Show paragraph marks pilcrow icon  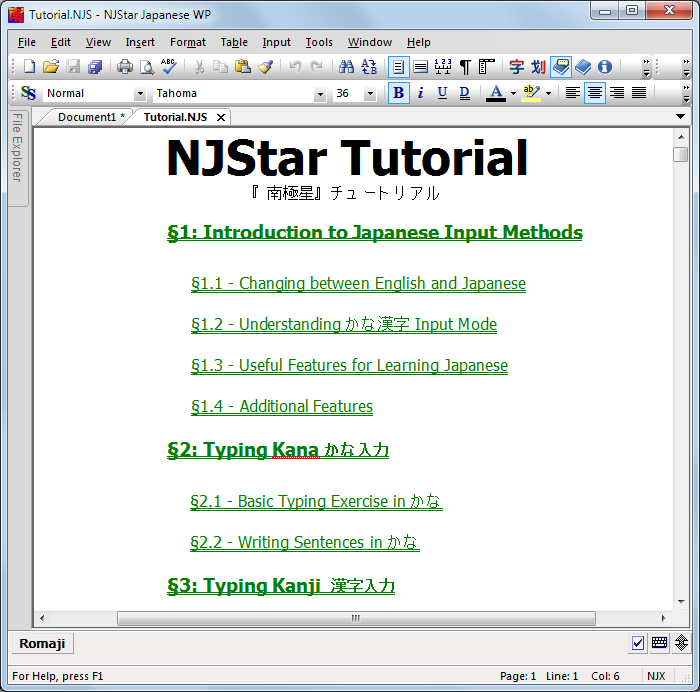point(465,67)
